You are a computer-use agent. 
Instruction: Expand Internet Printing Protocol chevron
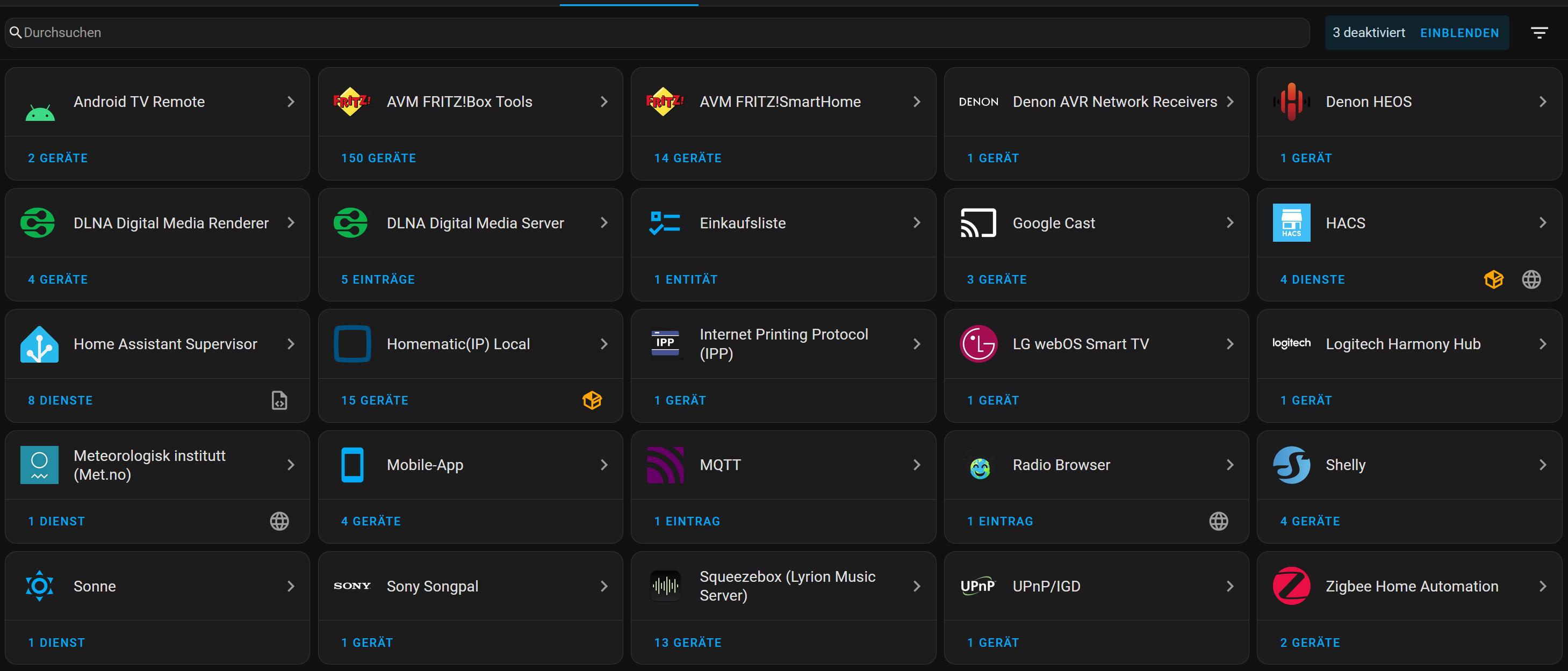click(x=917, y=344)
